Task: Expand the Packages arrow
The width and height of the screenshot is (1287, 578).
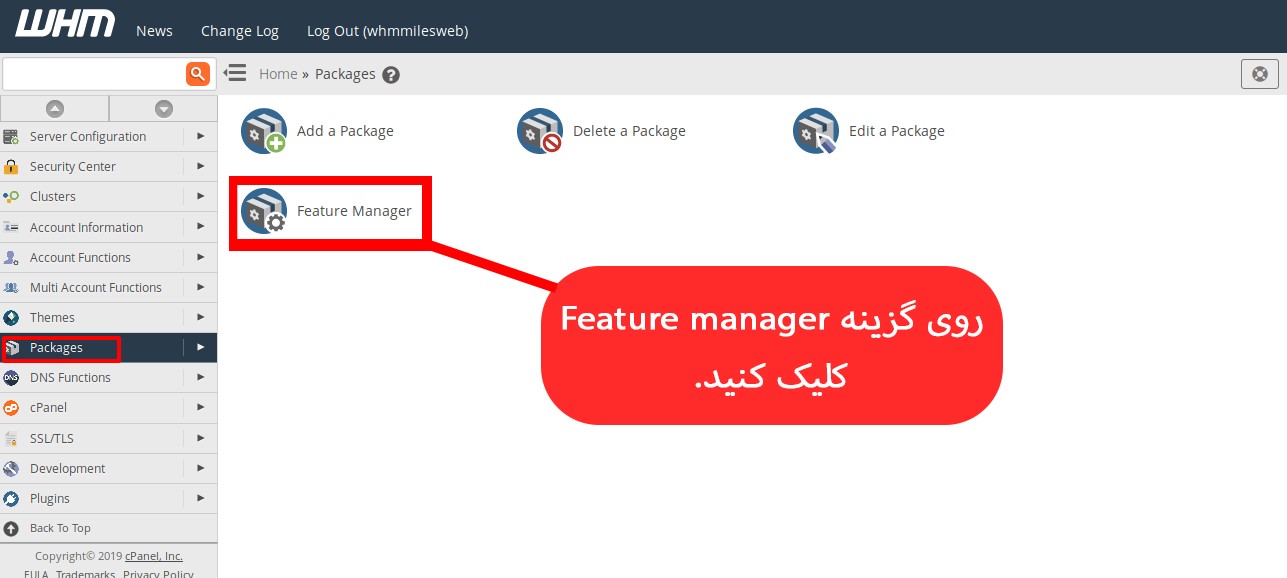Action: (200, 347)
